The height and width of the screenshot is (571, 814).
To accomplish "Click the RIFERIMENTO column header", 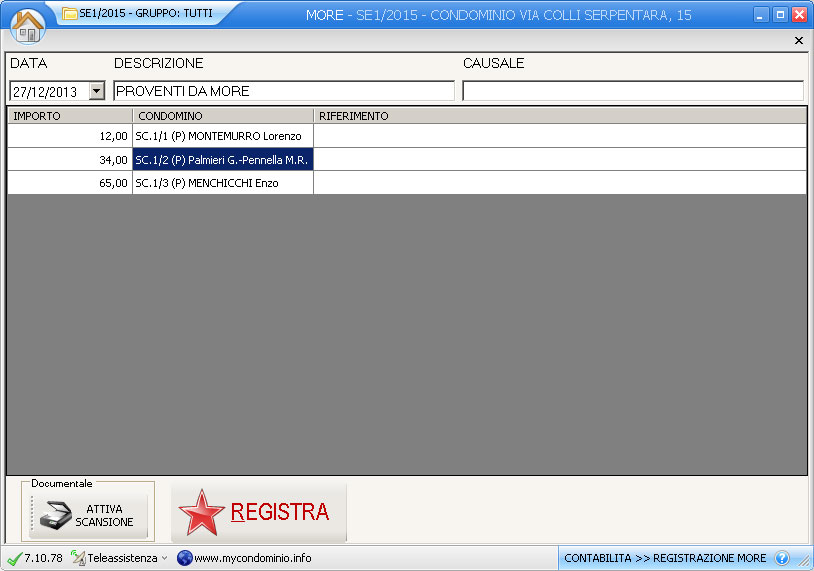I will coord(559,116).
